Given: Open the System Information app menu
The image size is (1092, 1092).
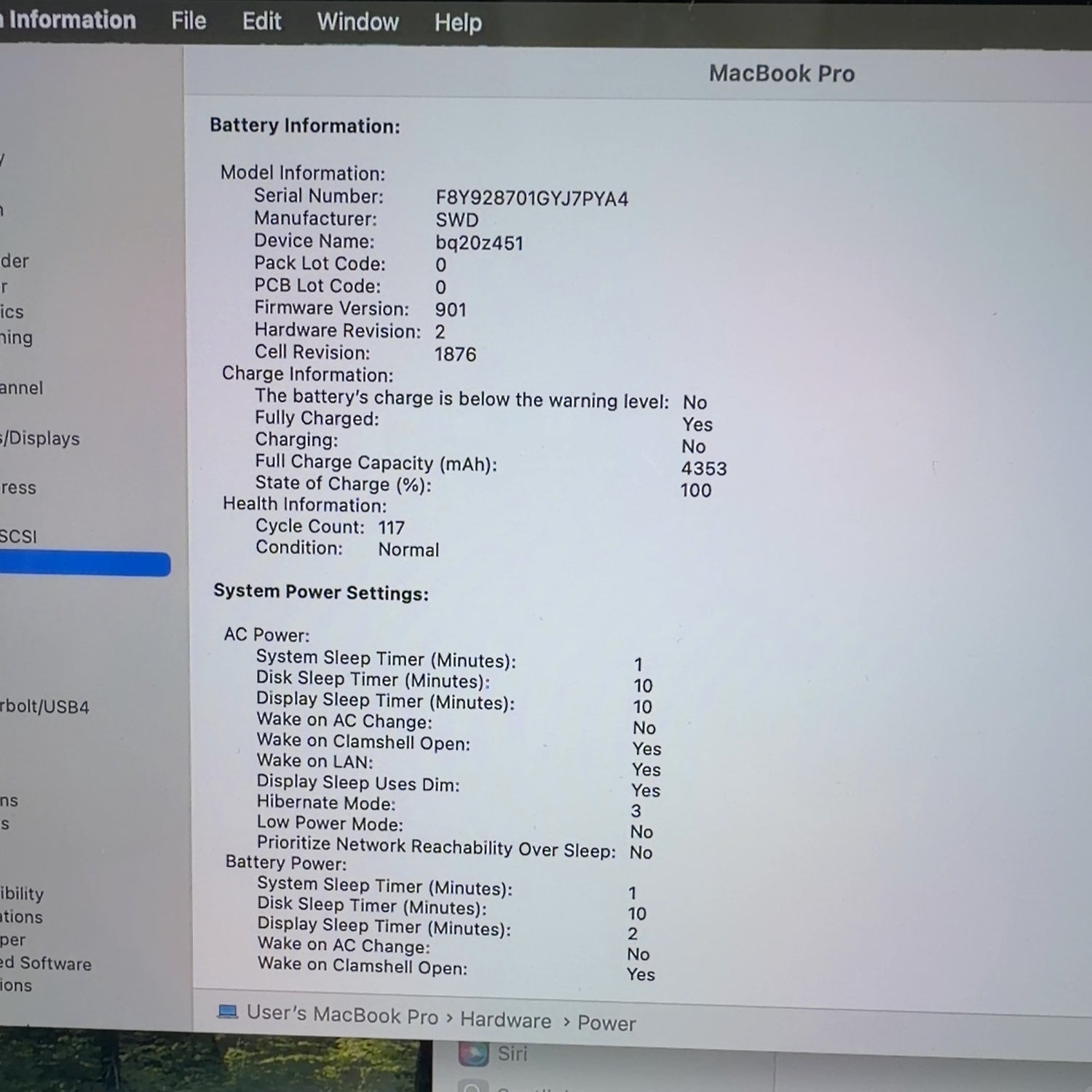Looking at the screenshot, I should (68, 20).
